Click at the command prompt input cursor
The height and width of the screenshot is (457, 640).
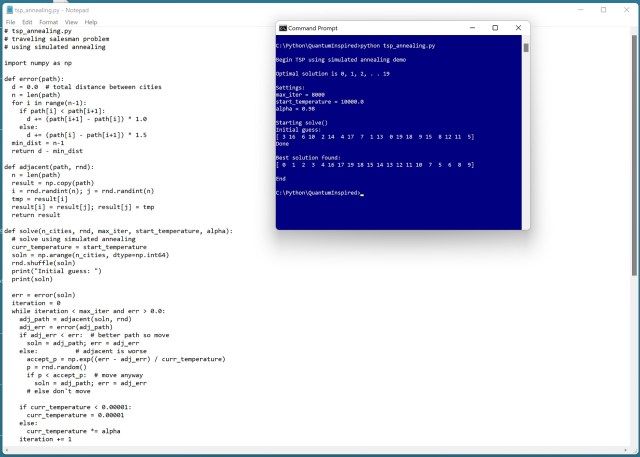[x=362, y=193]
